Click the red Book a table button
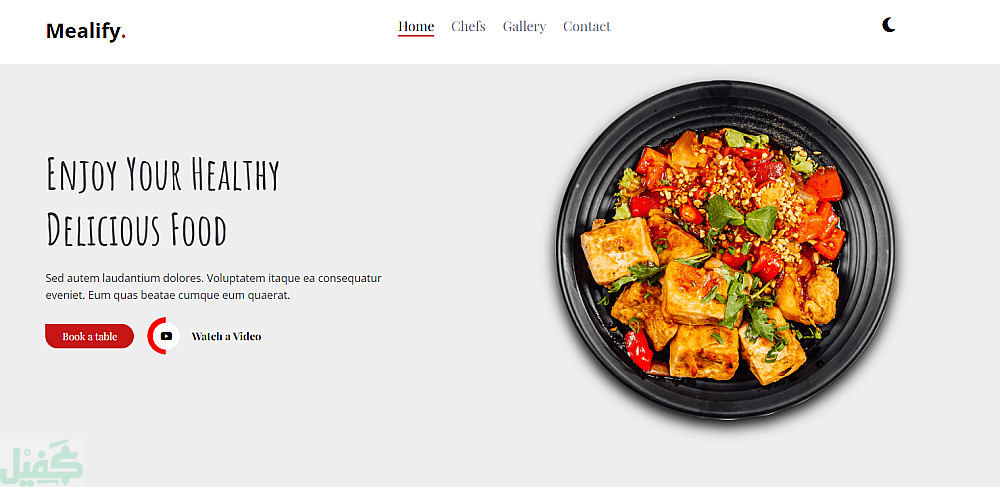 (89, 336)
